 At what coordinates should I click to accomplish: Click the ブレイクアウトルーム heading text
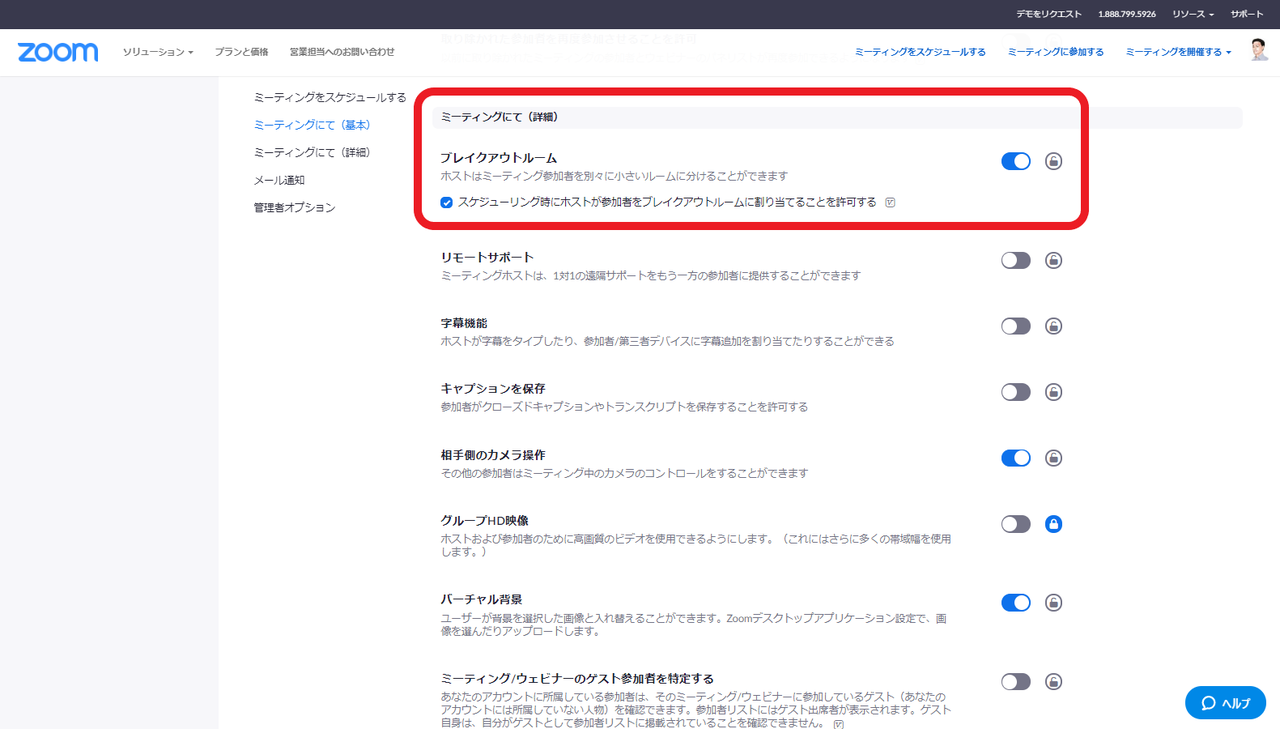tap(499, 158)
